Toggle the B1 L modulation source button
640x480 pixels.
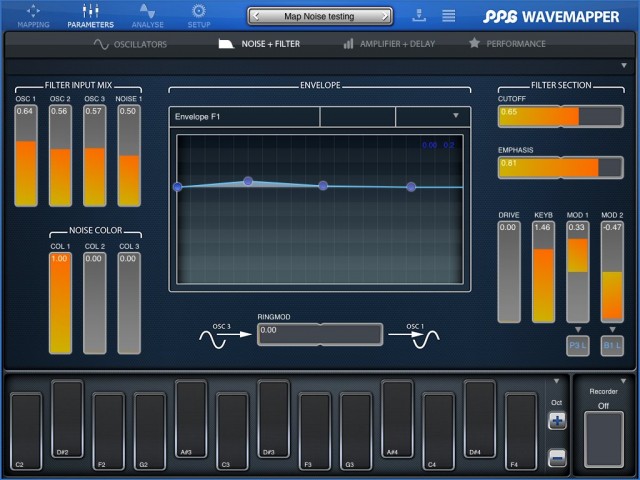coord(612,346)
